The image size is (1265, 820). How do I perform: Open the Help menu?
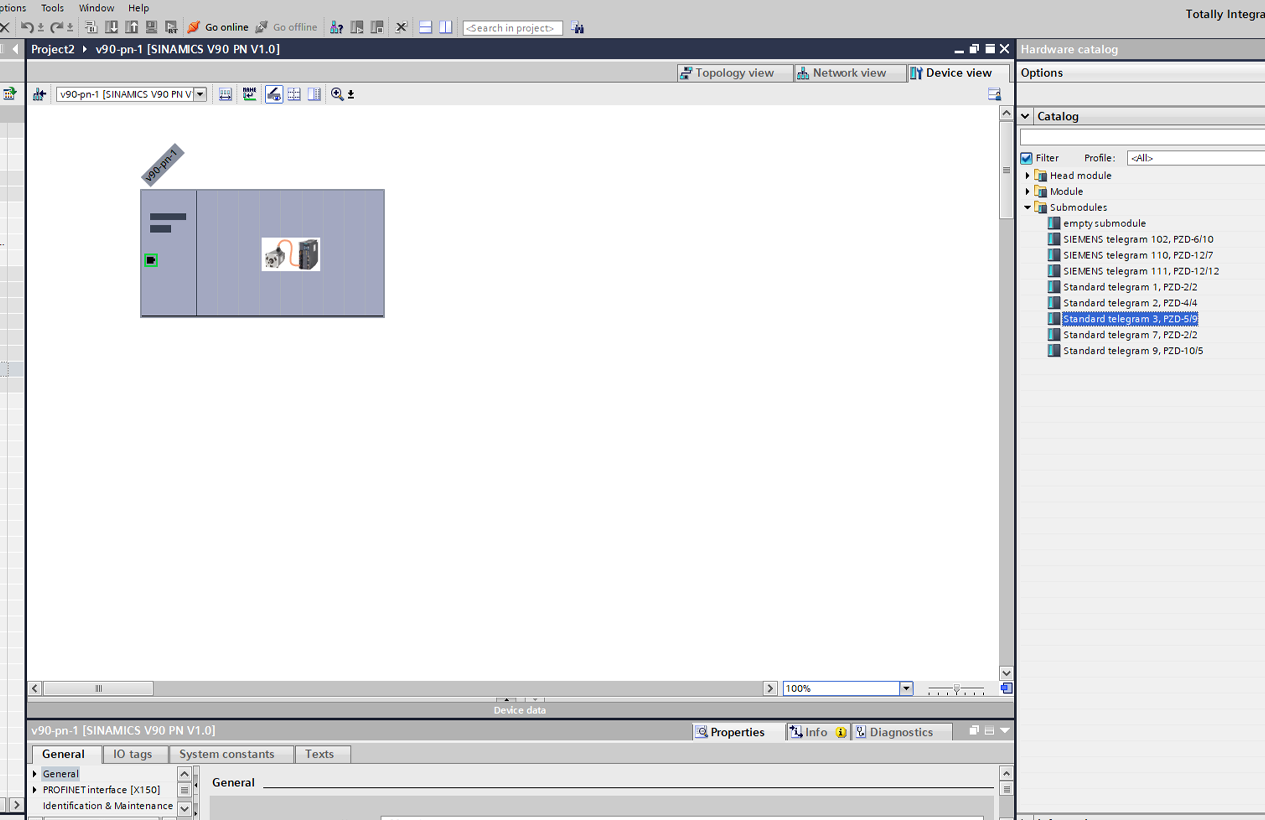pos(138,8)
